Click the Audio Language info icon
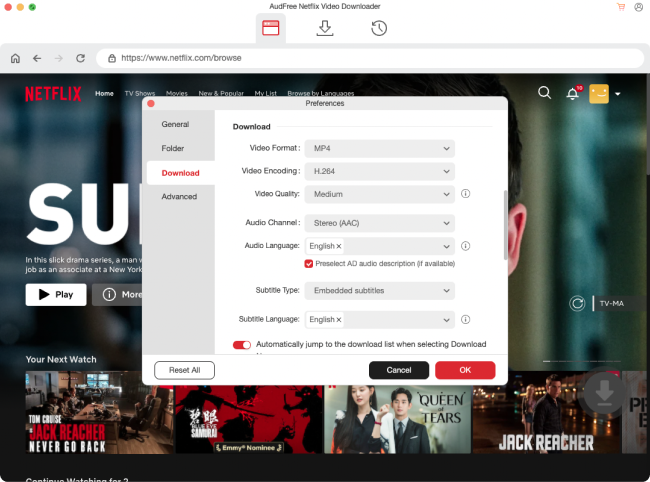 click(x=466, y=246)
